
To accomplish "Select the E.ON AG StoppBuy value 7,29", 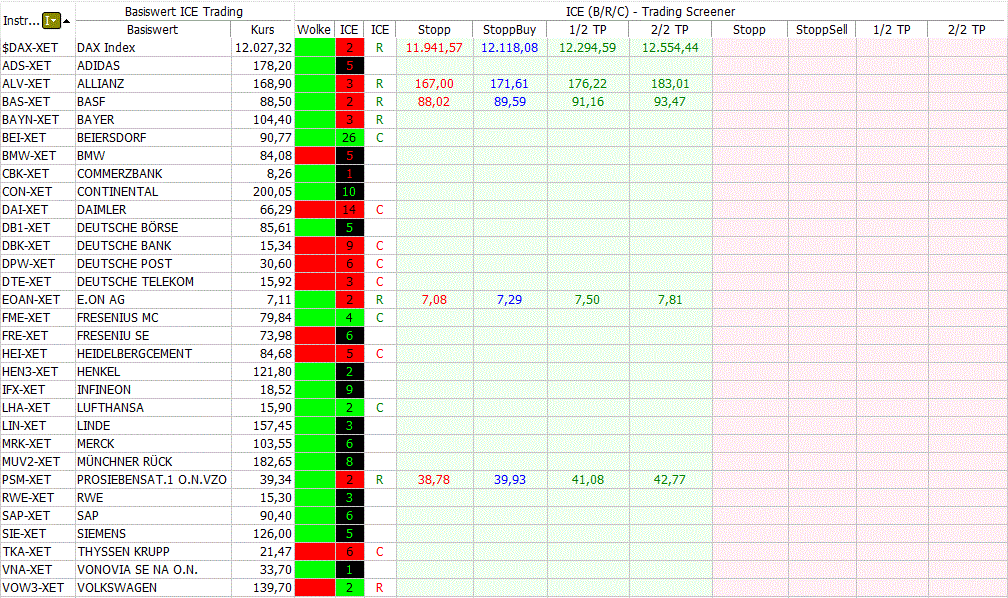I will point(509,300).
